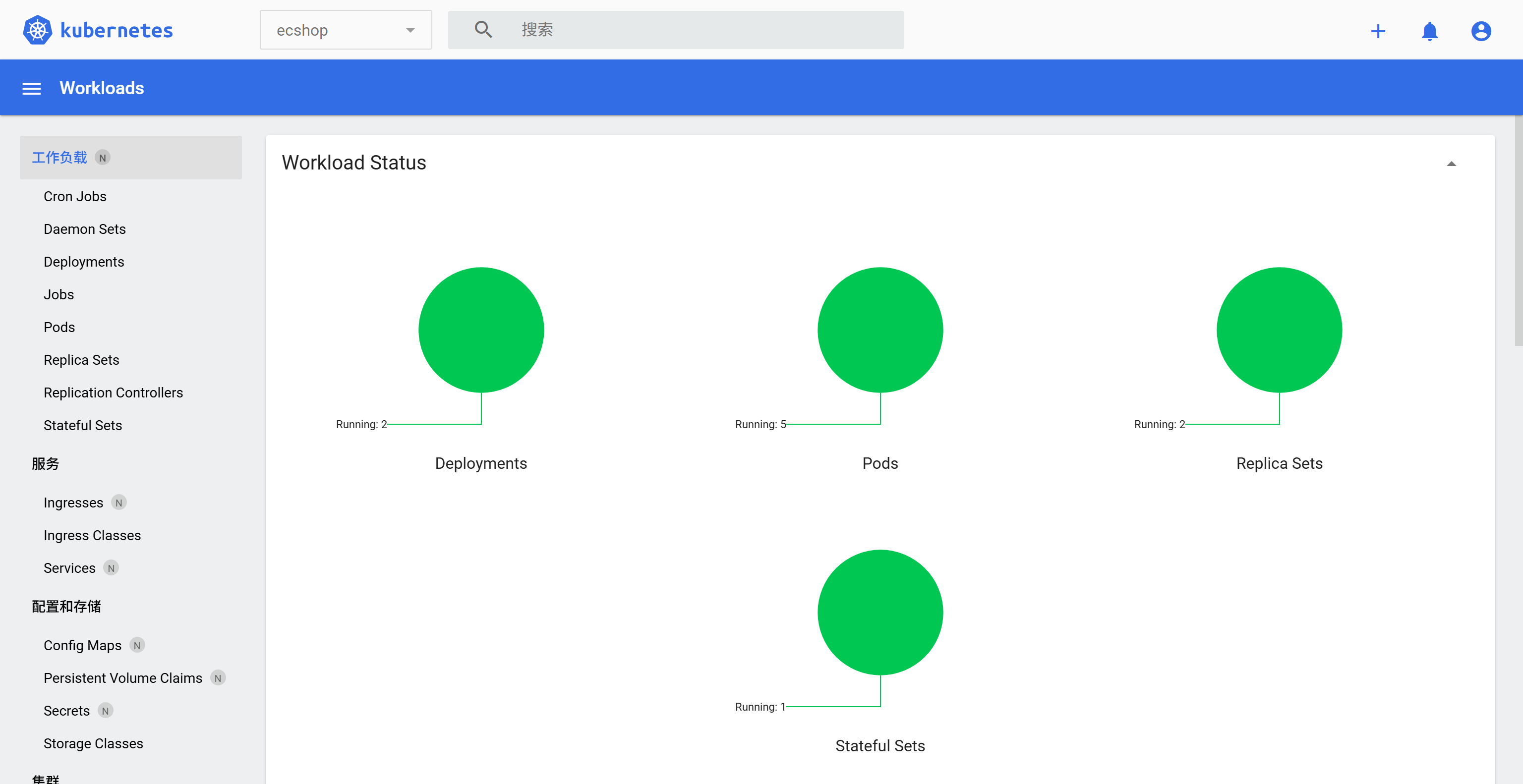Click the 'Running: 5' Pods label

761,425
